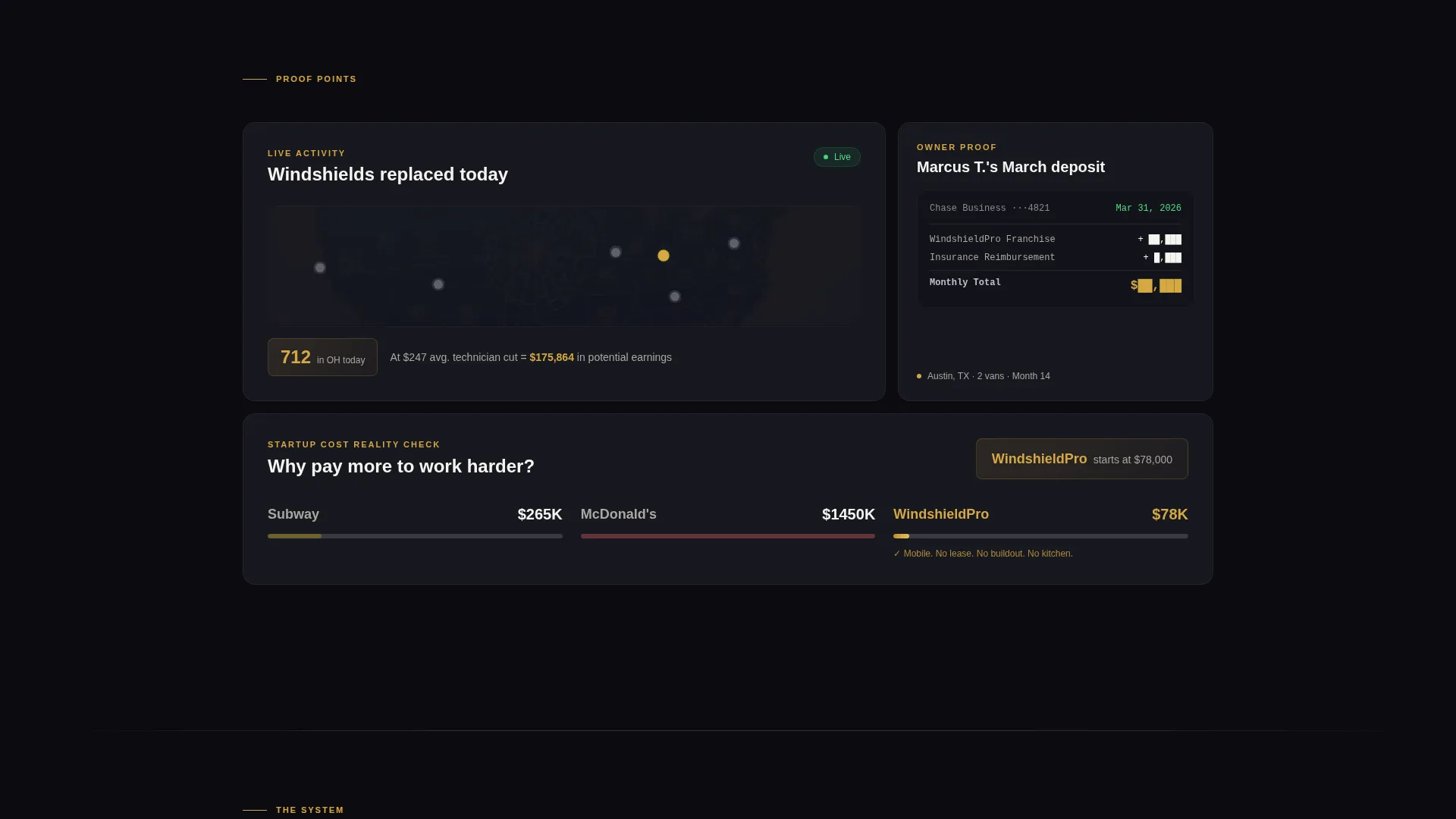The image size is (1456, 819).
Task: Click the WindshieldPro cost progress bar
Action: pyautogui.click(x=1040, y=536)
